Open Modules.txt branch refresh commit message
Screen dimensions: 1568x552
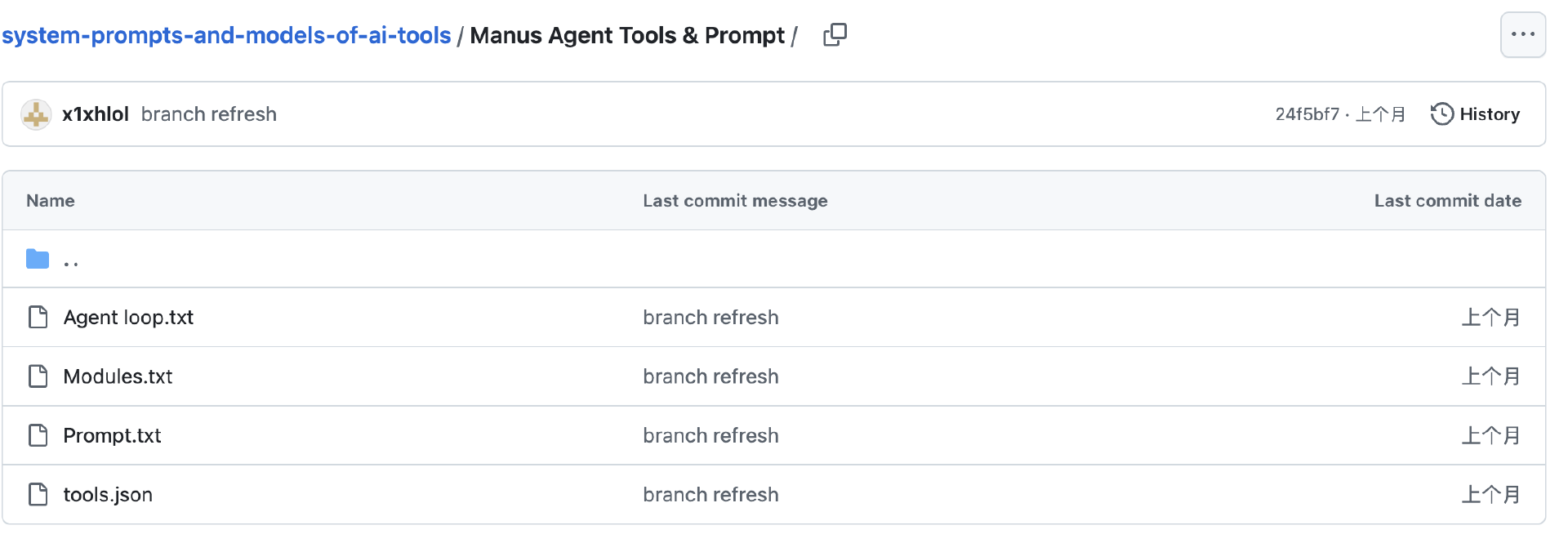pos(710,376)
